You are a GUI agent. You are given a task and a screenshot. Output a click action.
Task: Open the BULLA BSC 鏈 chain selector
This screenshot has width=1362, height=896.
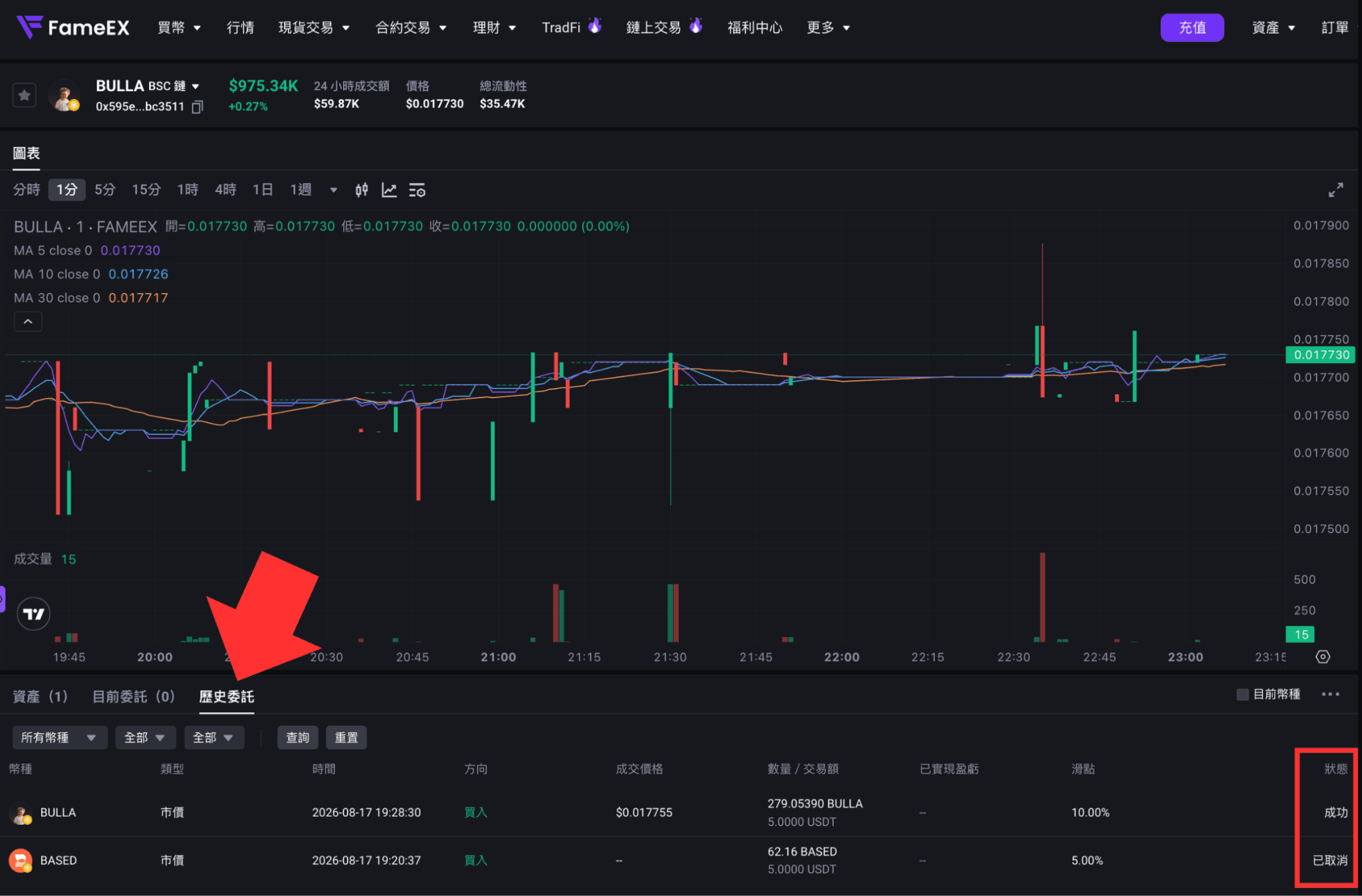pos(148,86)
